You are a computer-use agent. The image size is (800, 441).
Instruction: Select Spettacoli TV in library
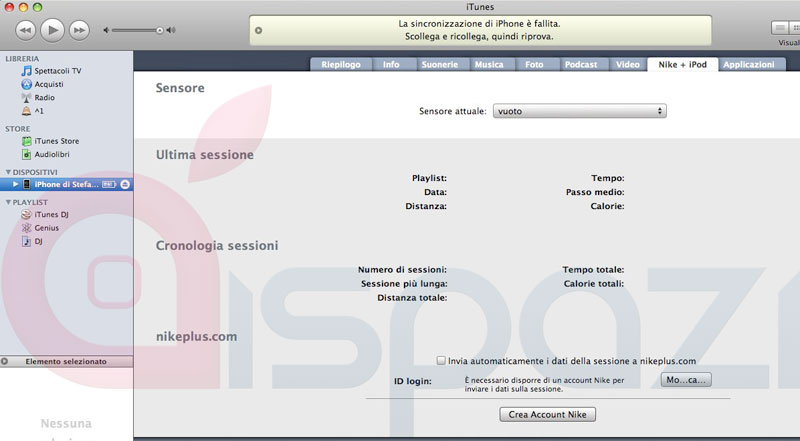[58, 70]
